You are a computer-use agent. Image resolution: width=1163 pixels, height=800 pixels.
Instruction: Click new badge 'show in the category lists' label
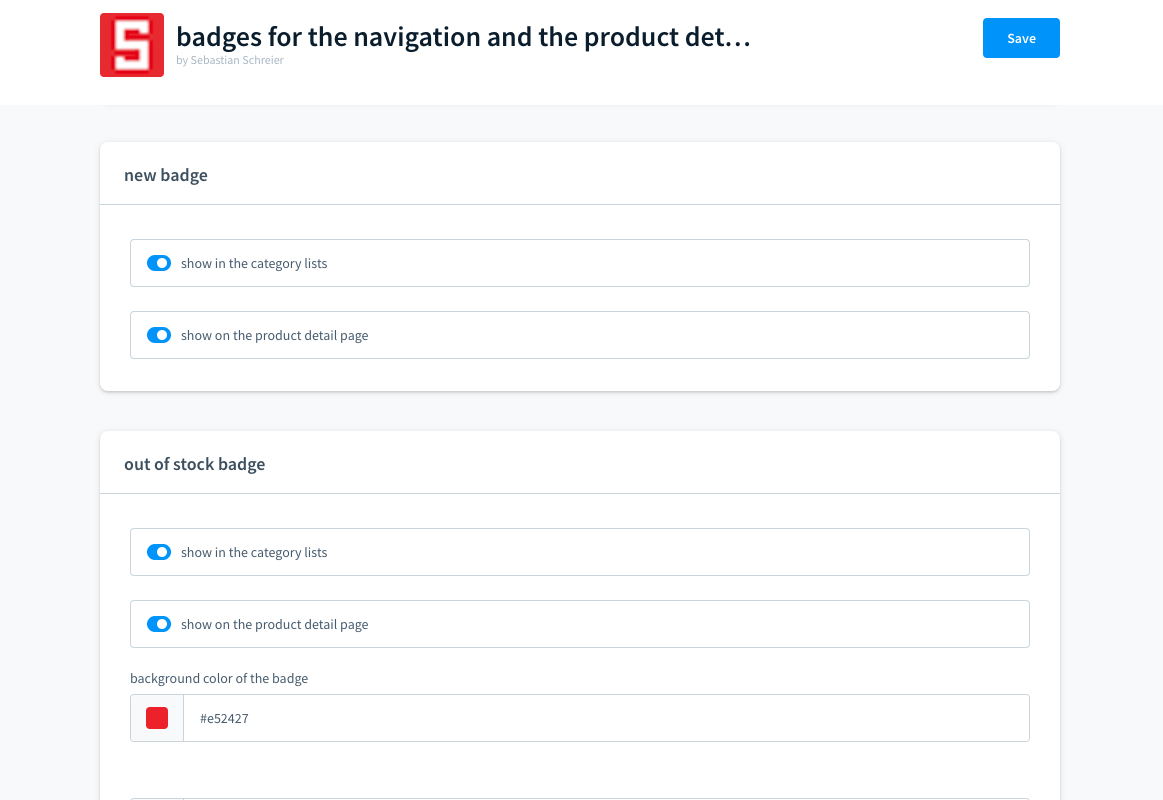tap(254, 264)
